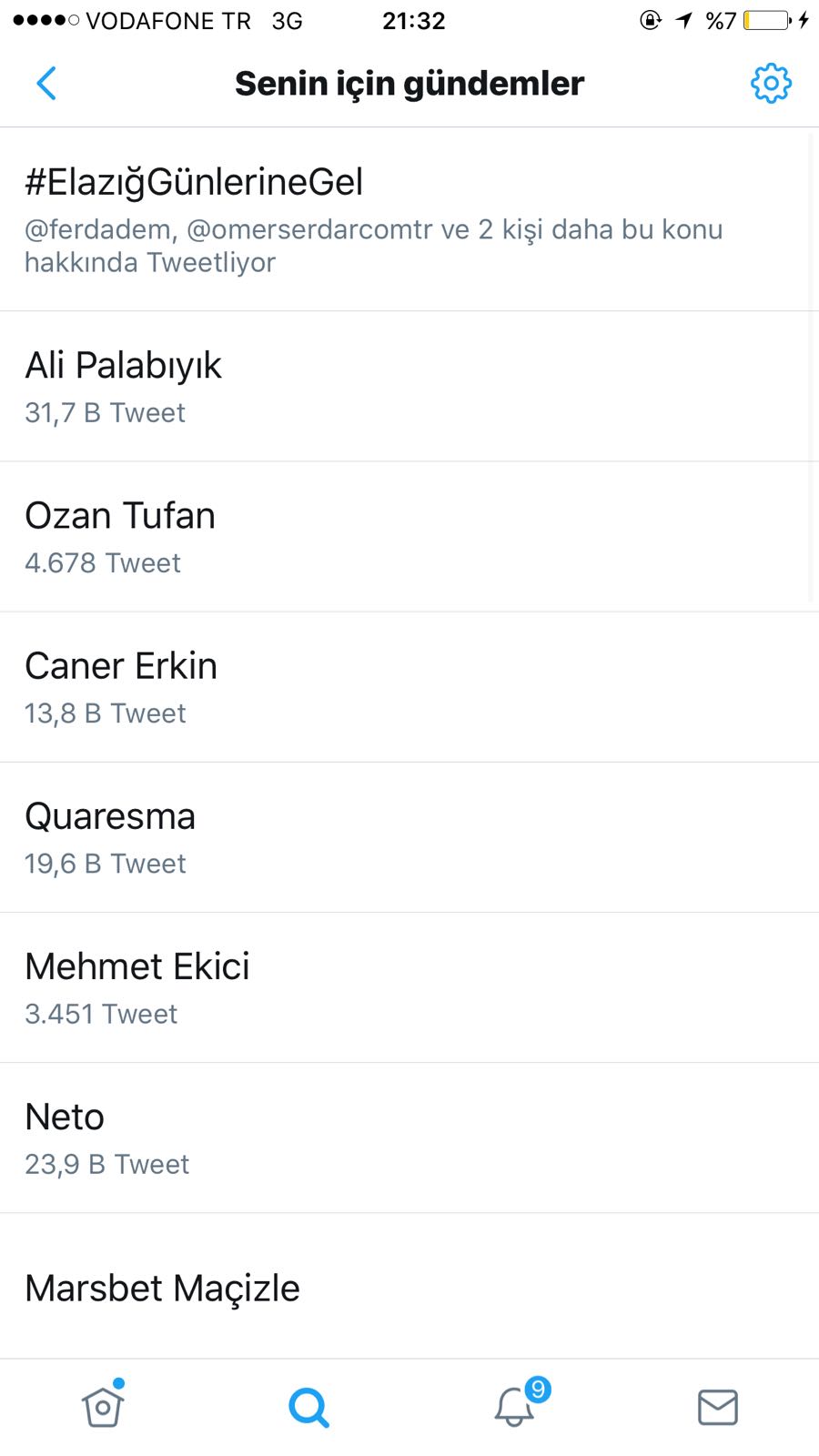The width and height of the screenshot is (819, 1456).
Task: View the Marsbet Maçizle trend
Action: (162, 1288)
